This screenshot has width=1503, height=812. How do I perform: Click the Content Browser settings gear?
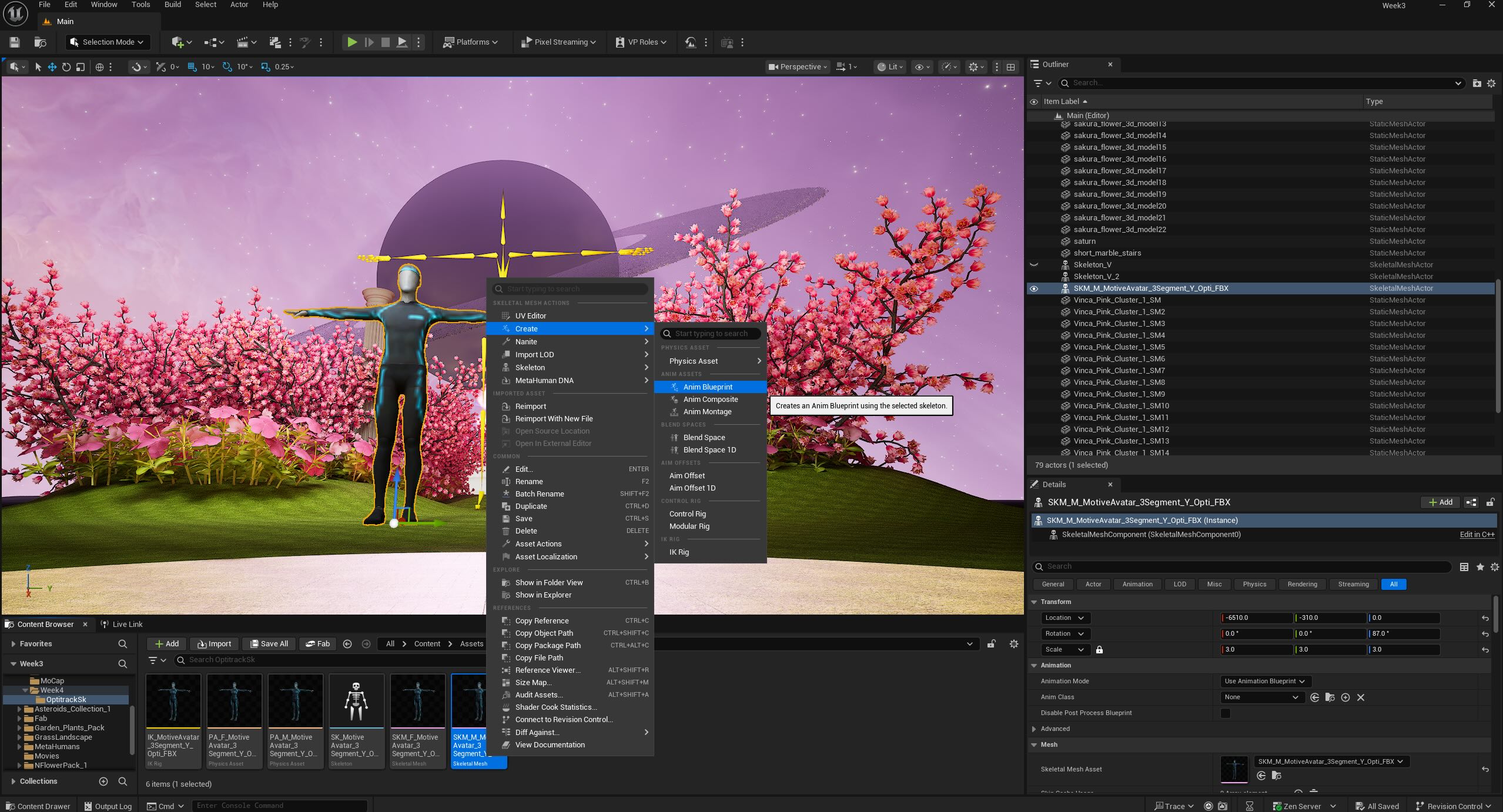1013,644
